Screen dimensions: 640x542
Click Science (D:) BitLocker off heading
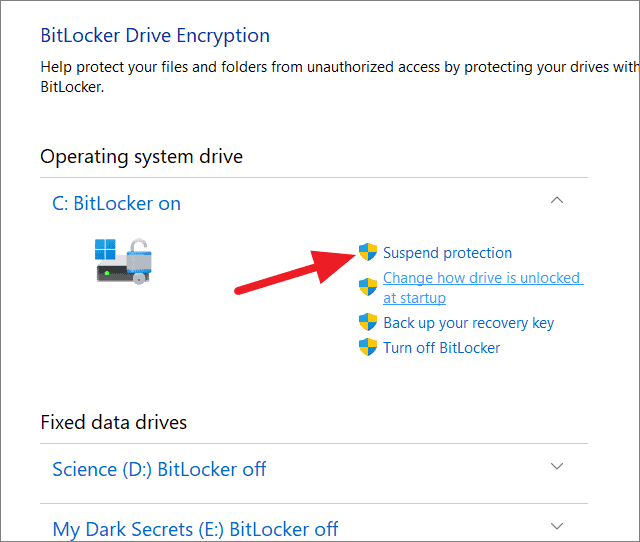pyautogui.click(x=159, y=469)
